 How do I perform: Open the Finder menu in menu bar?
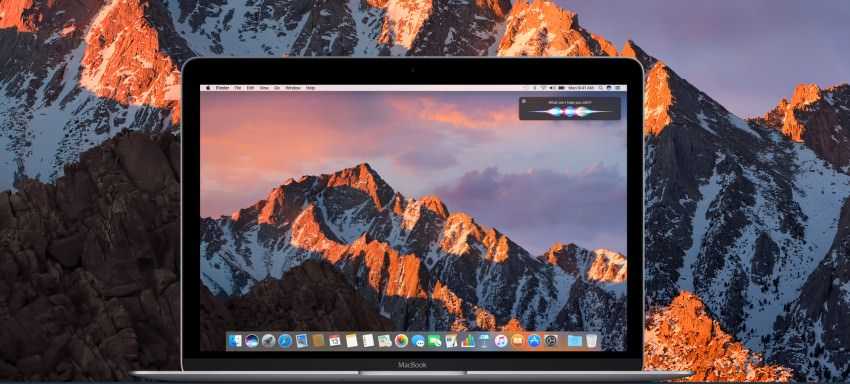pyautogui.click(x=223, y=88)
